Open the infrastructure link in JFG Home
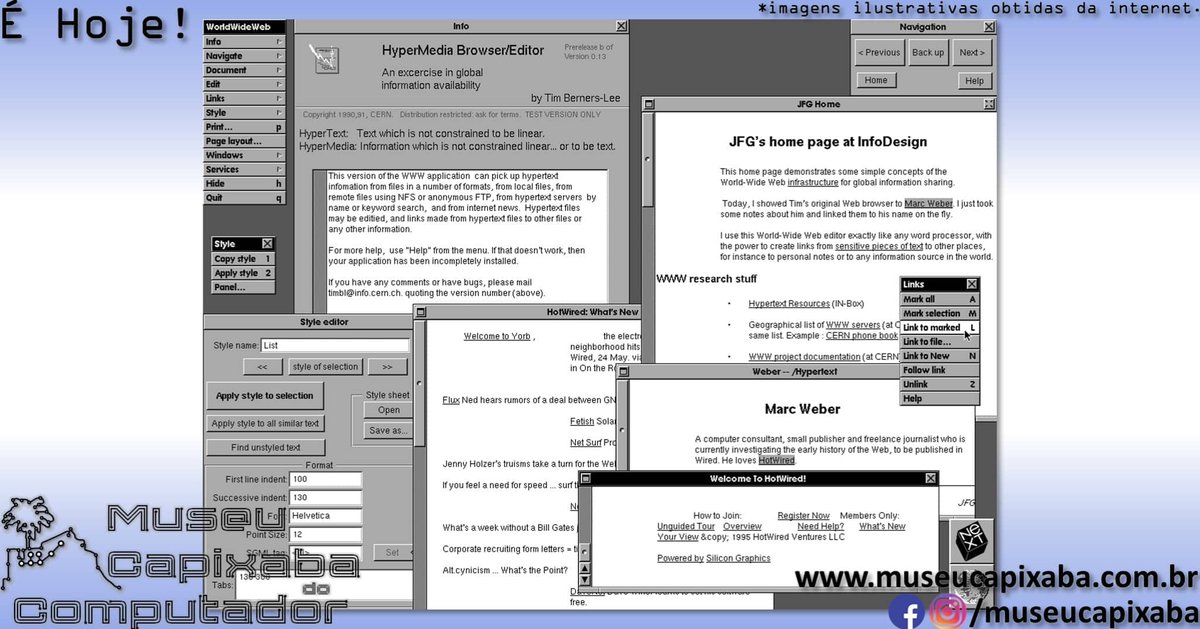The height and width of the screenshot is (629, 1200). (813, 183)
